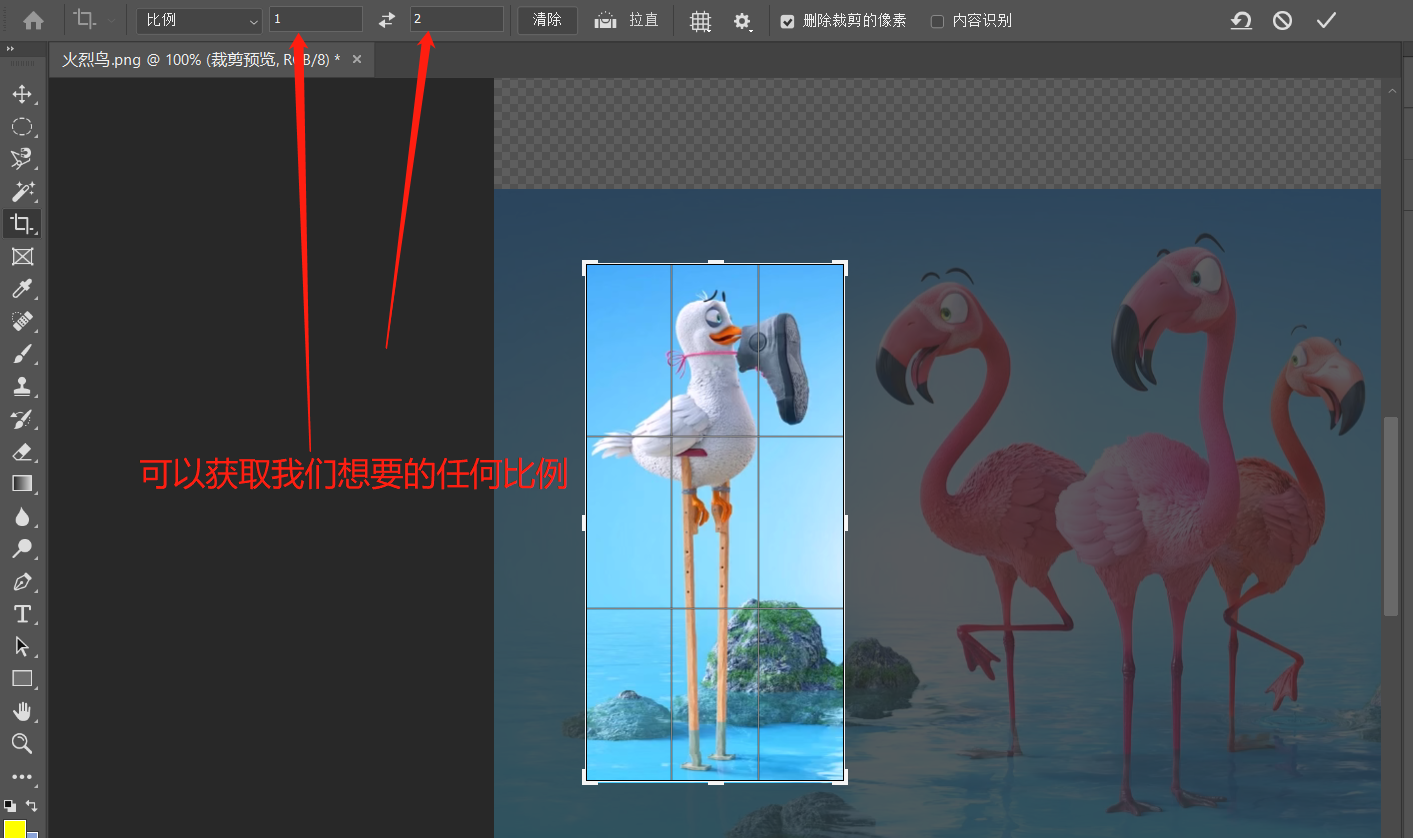
Task: Select the Healing Brush tool
Action: point(22,321)
